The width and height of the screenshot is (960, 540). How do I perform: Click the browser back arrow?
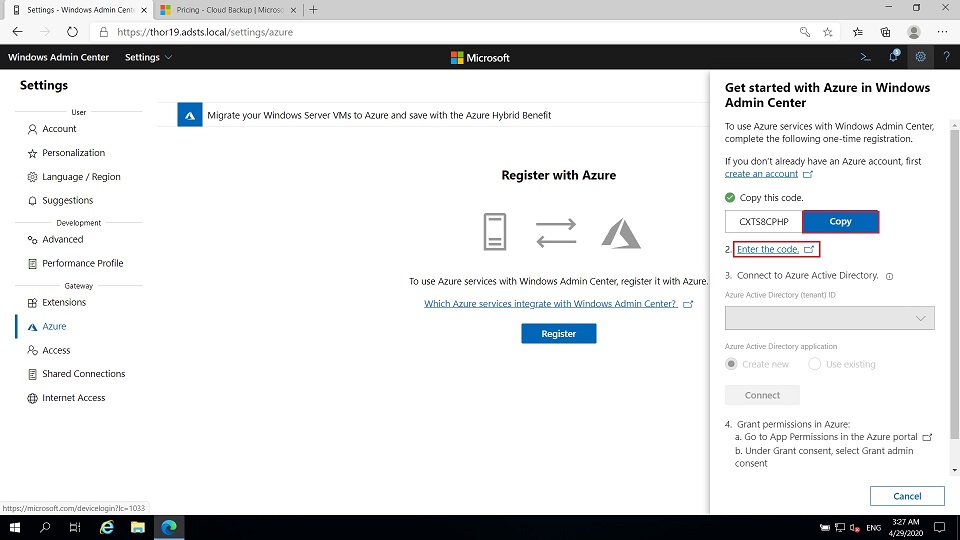point(17,32)
